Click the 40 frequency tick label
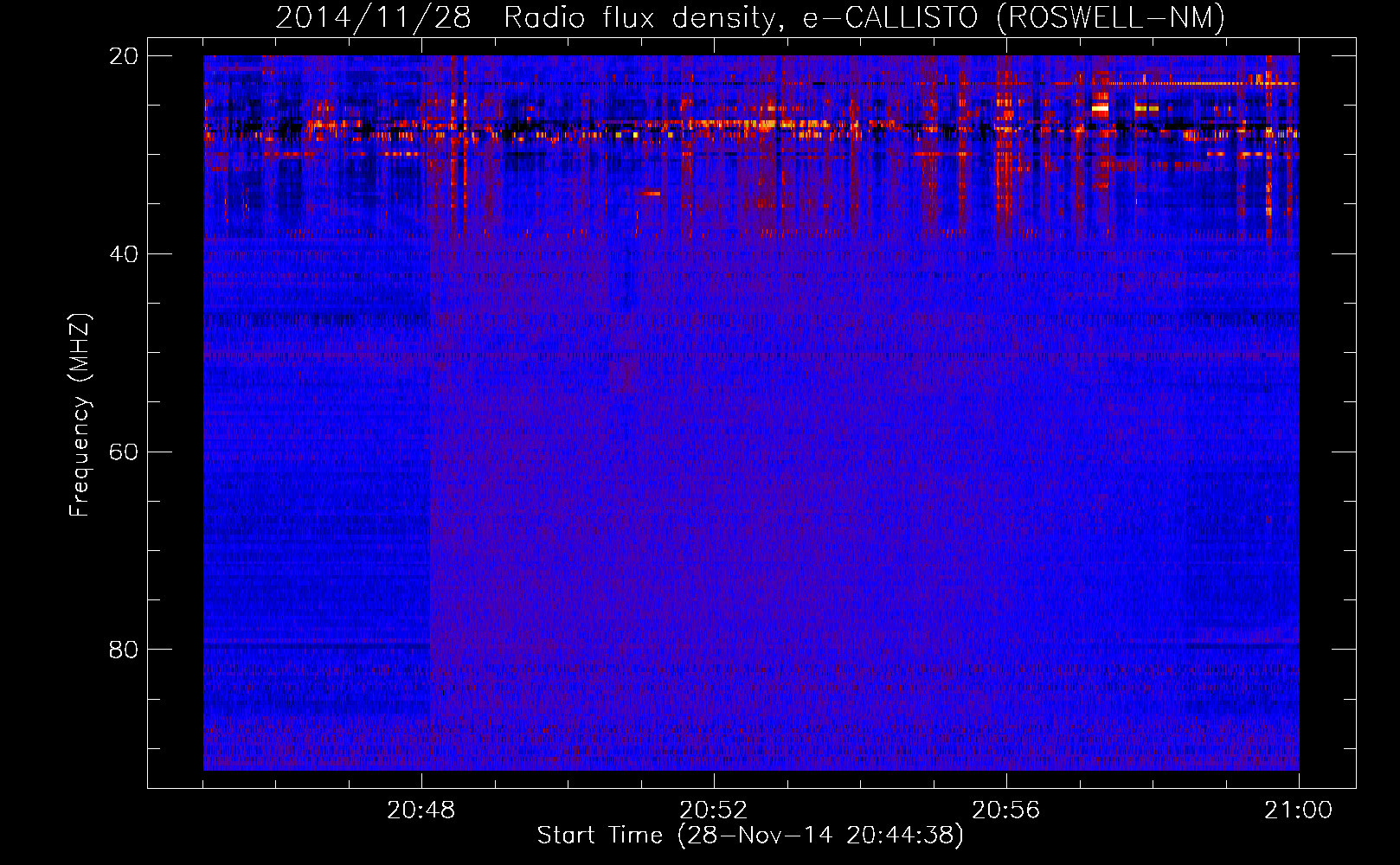 pos(124,254)
